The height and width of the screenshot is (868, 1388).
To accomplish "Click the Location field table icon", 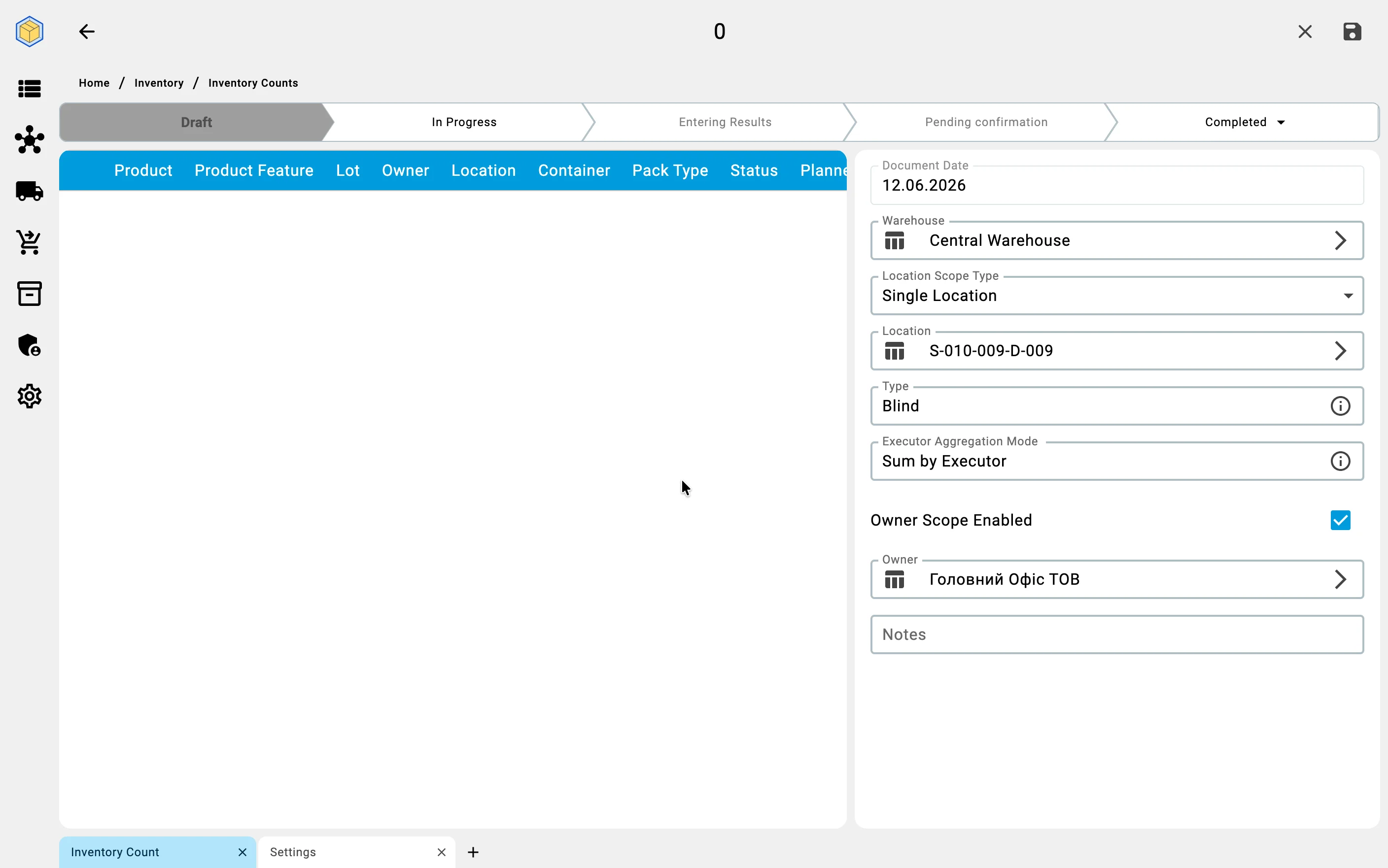I will point(894,351).
